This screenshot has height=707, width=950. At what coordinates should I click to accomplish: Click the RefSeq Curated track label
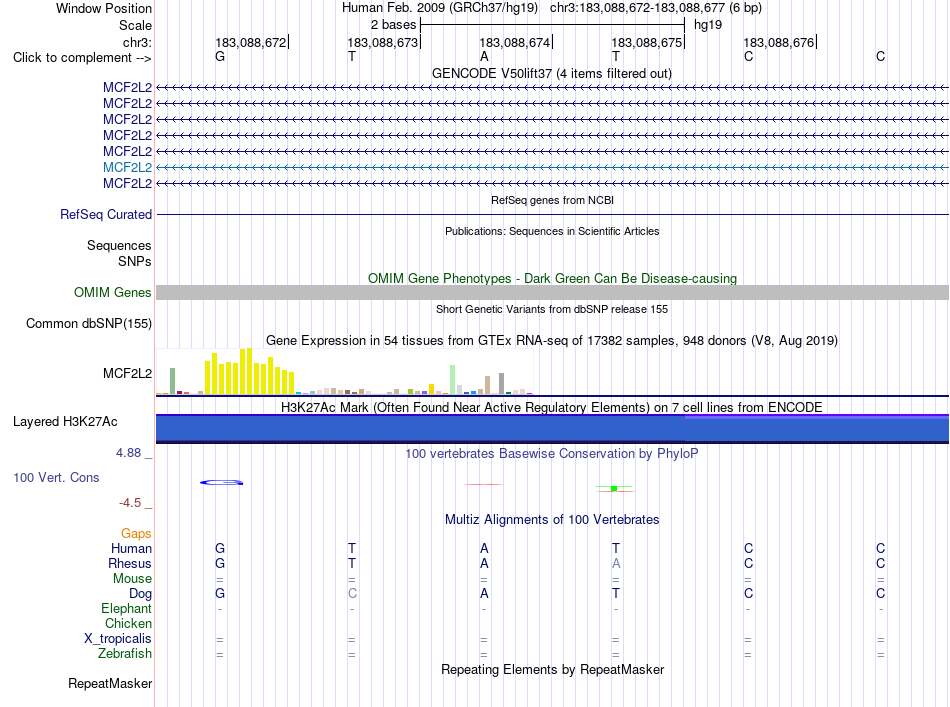106,214
